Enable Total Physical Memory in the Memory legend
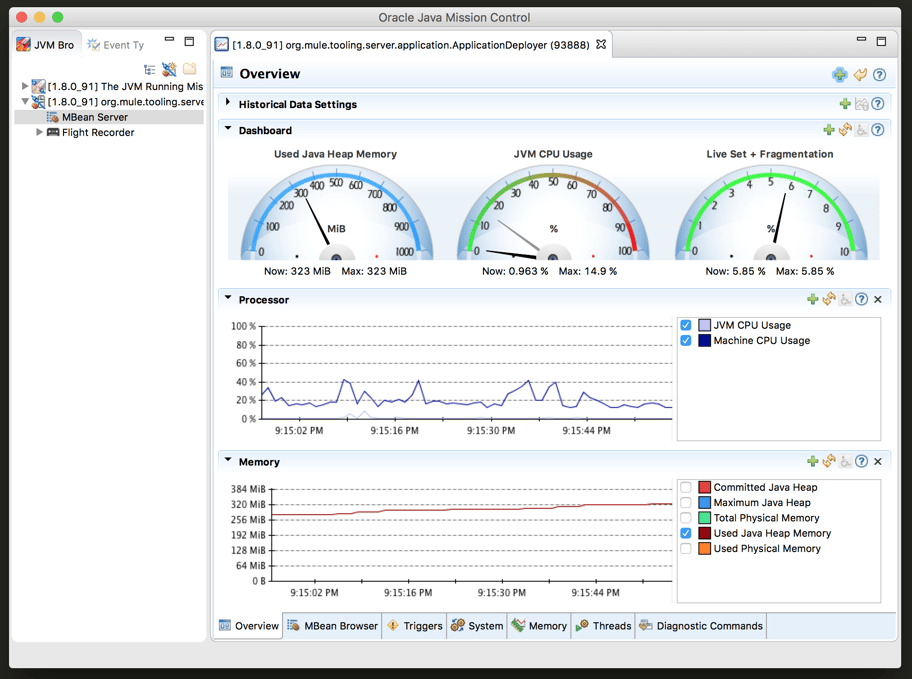The height and width of the screenshot is (679, 912). (685, 517)
